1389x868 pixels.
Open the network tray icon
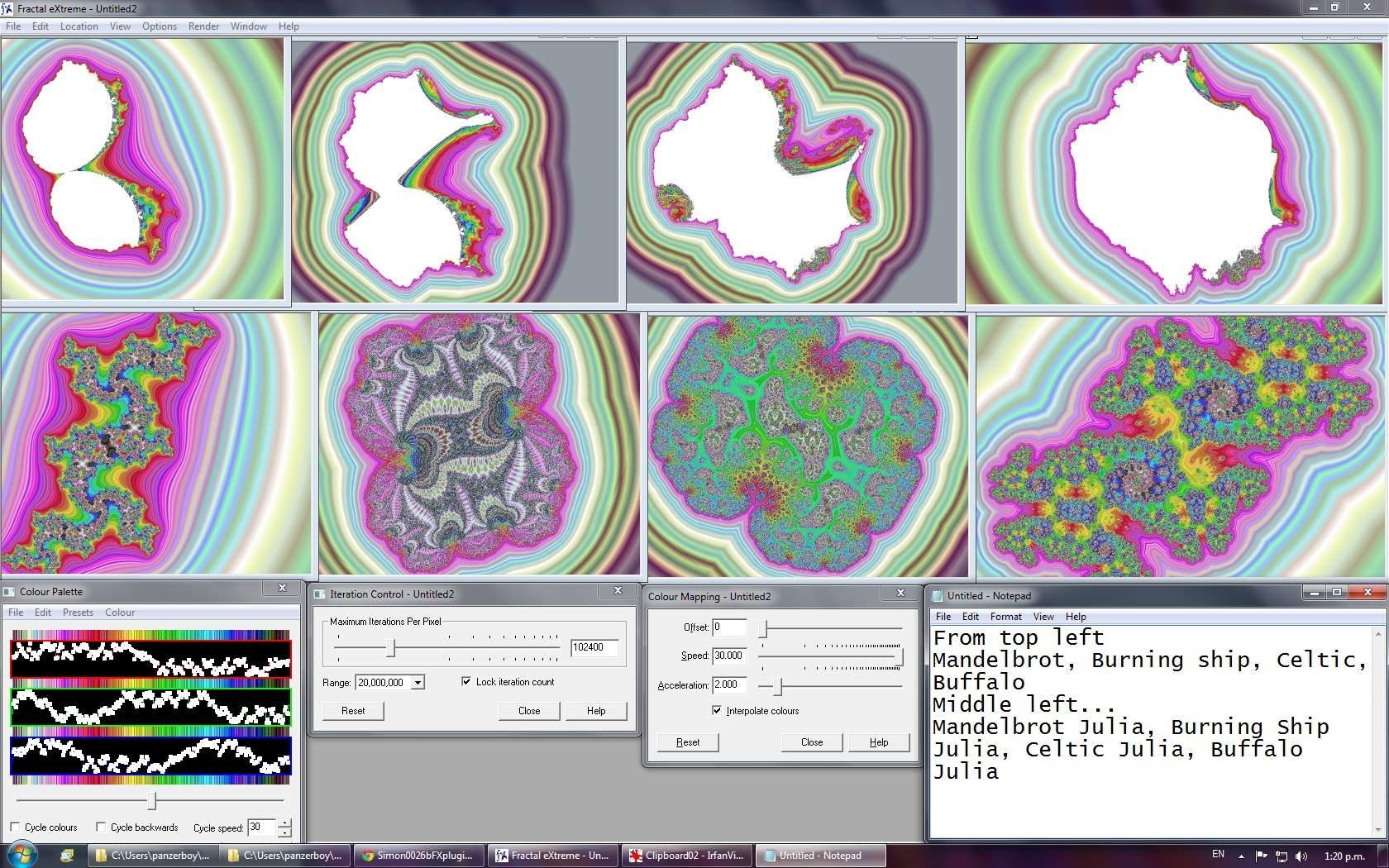[1281, 856]
